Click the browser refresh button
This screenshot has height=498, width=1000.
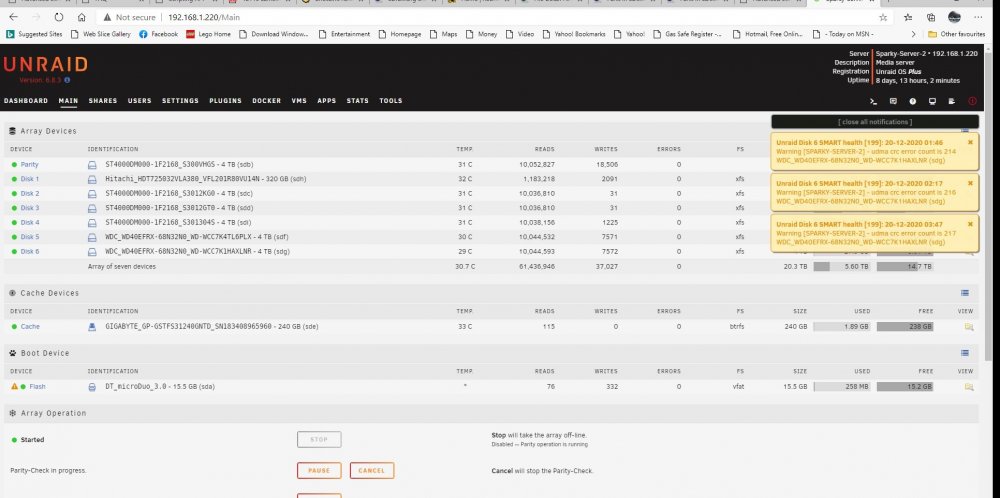[x=59, y=17]
